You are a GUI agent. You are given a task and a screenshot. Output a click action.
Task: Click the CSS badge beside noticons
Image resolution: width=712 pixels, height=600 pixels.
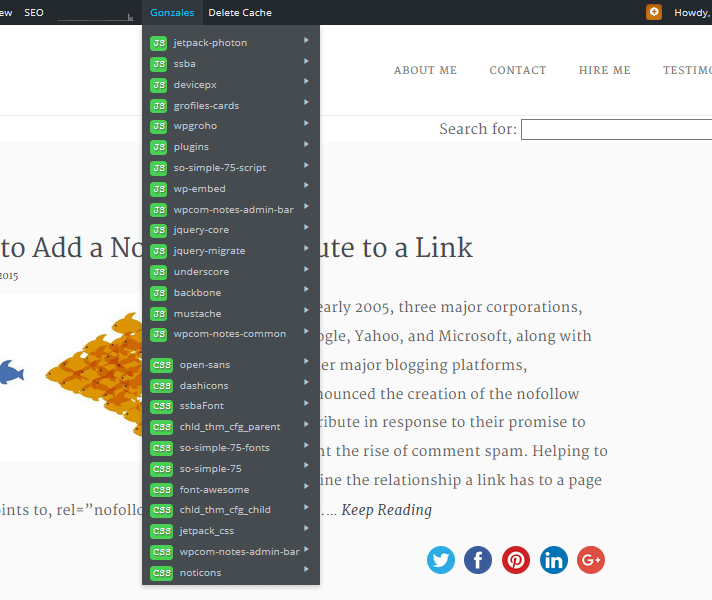pos(162,573)
